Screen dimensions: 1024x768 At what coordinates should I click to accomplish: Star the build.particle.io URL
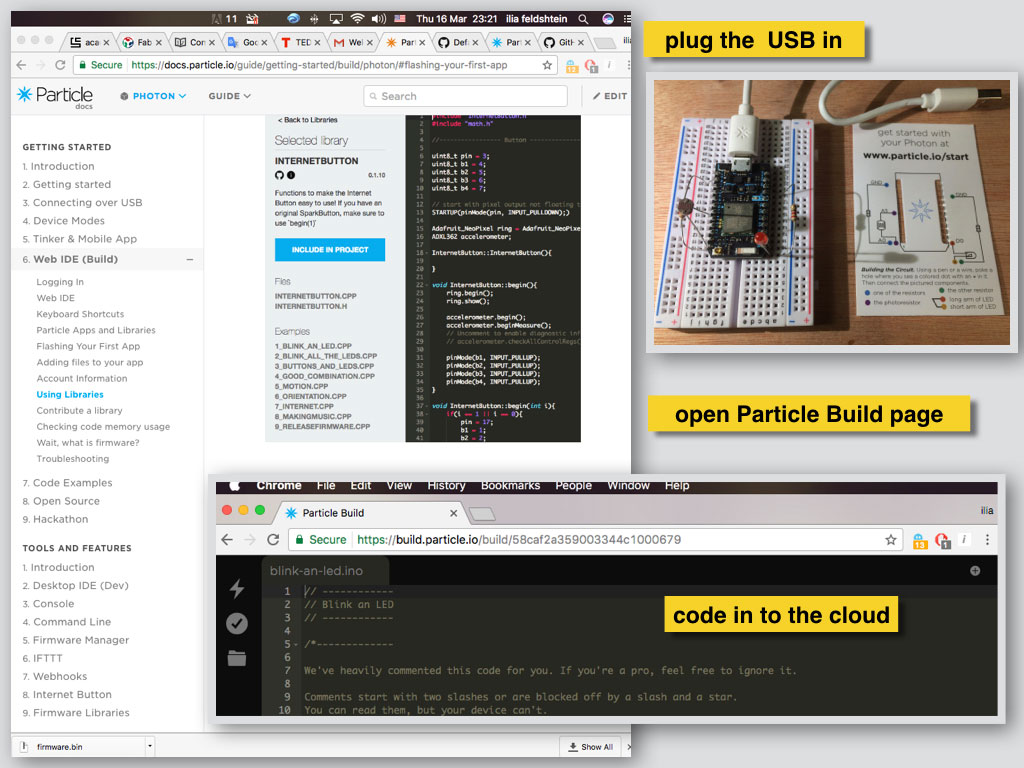tap(891, 539)
